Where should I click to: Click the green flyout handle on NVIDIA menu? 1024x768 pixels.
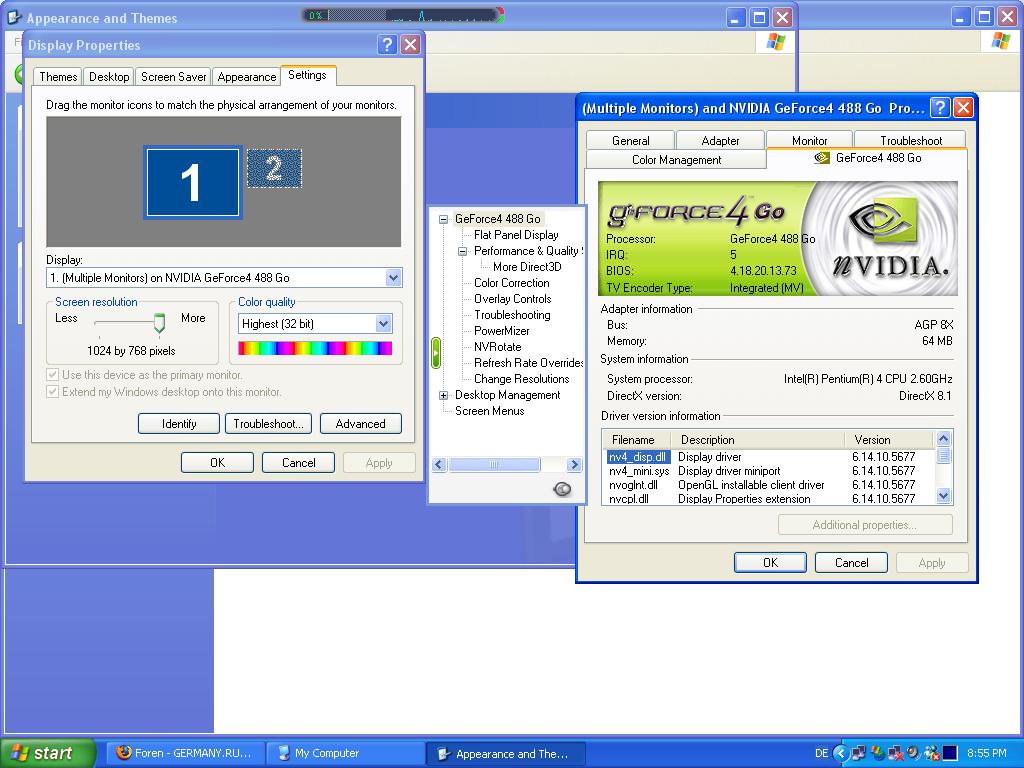pos(436,353)
